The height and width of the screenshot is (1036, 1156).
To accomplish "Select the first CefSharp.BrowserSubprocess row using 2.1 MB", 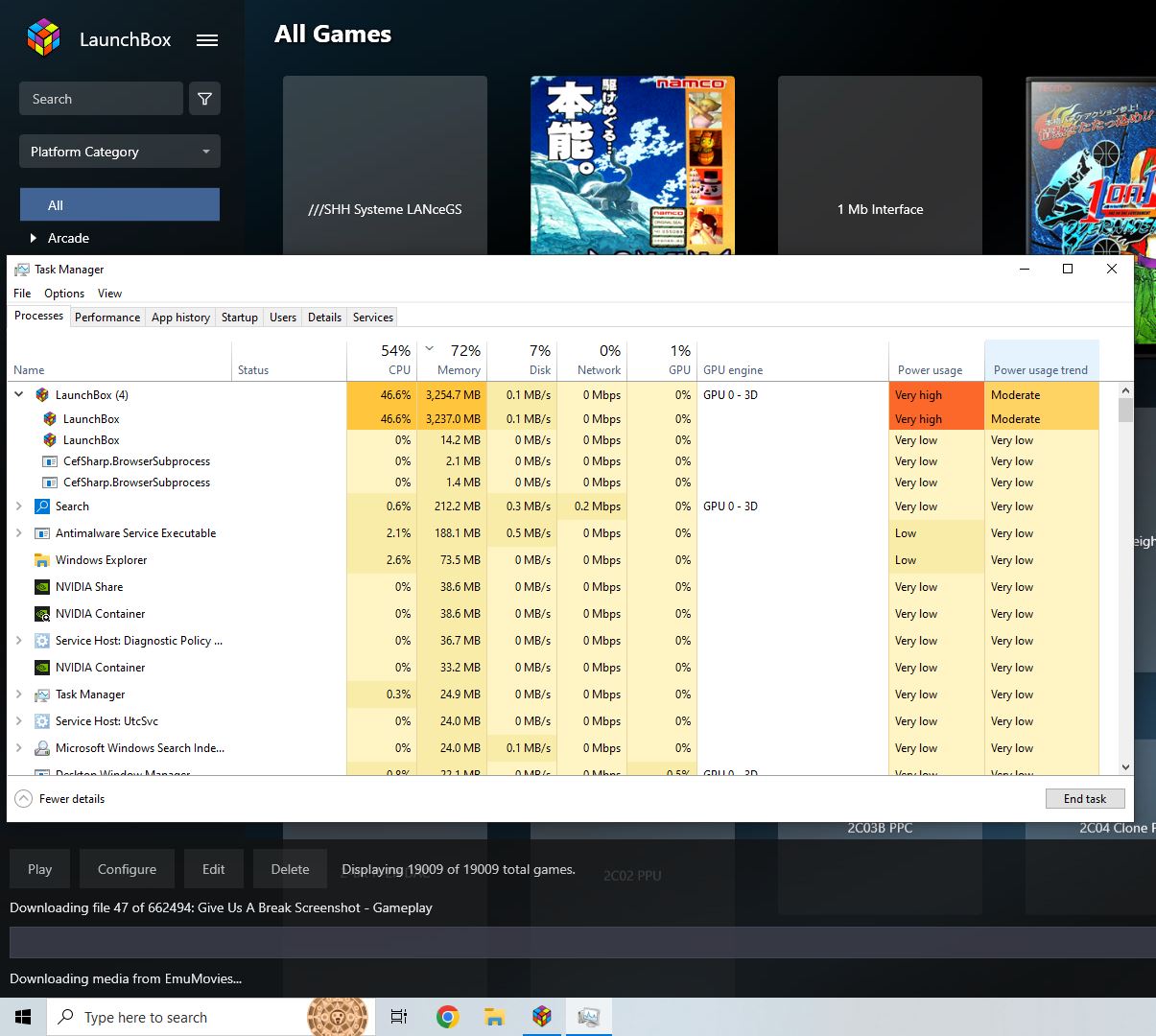I will pos(553,461).
